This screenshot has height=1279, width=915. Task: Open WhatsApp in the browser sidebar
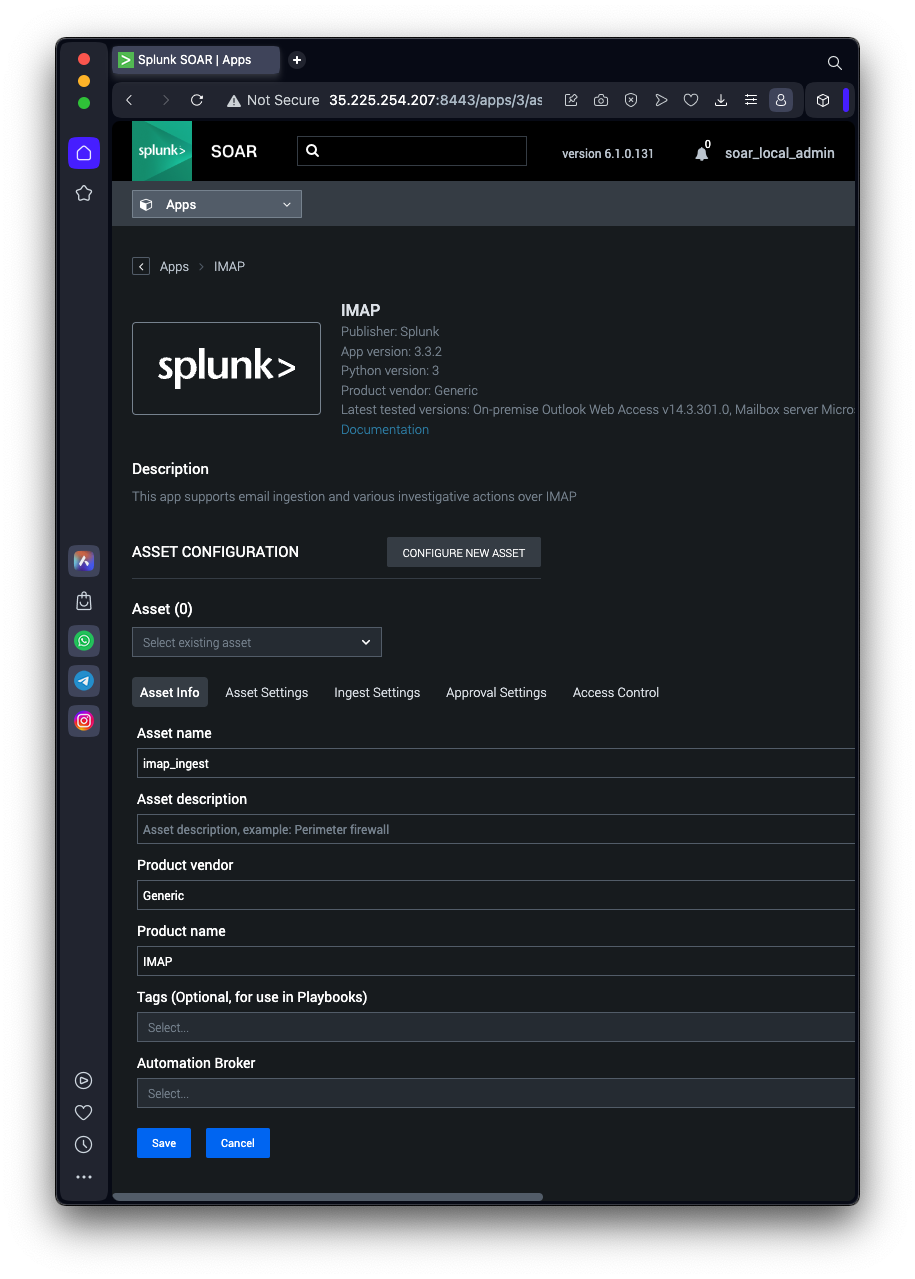84,641
